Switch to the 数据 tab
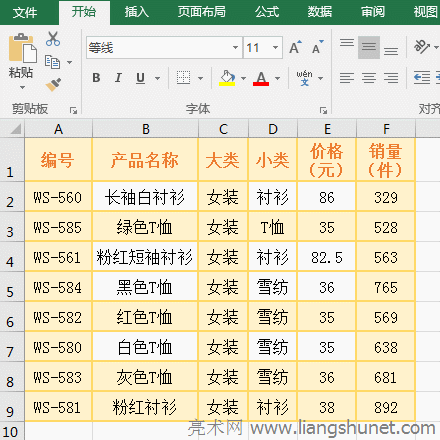 point(320,12)
